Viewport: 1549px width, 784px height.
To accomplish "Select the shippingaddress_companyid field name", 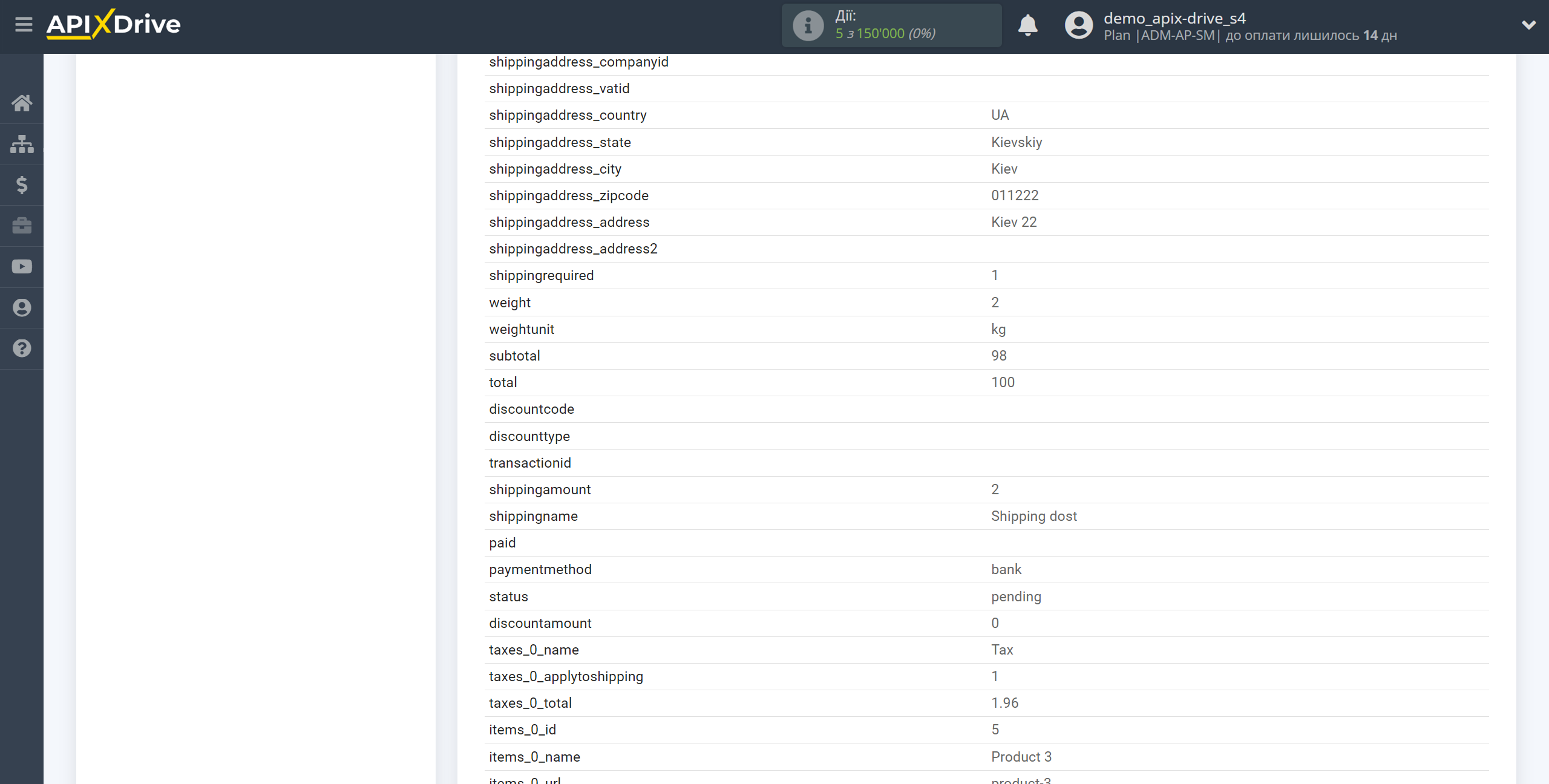I will (578, 62).
